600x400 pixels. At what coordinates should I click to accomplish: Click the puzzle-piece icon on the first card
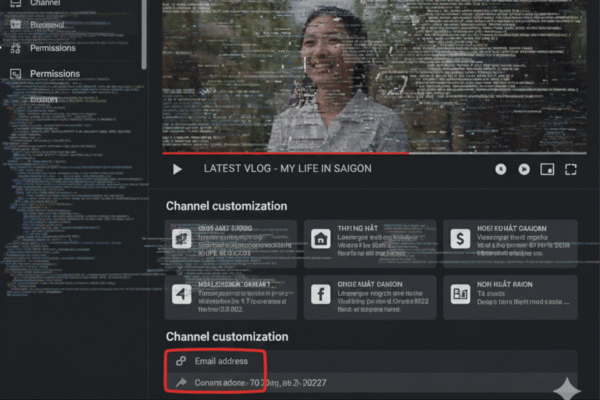(181, 239)
